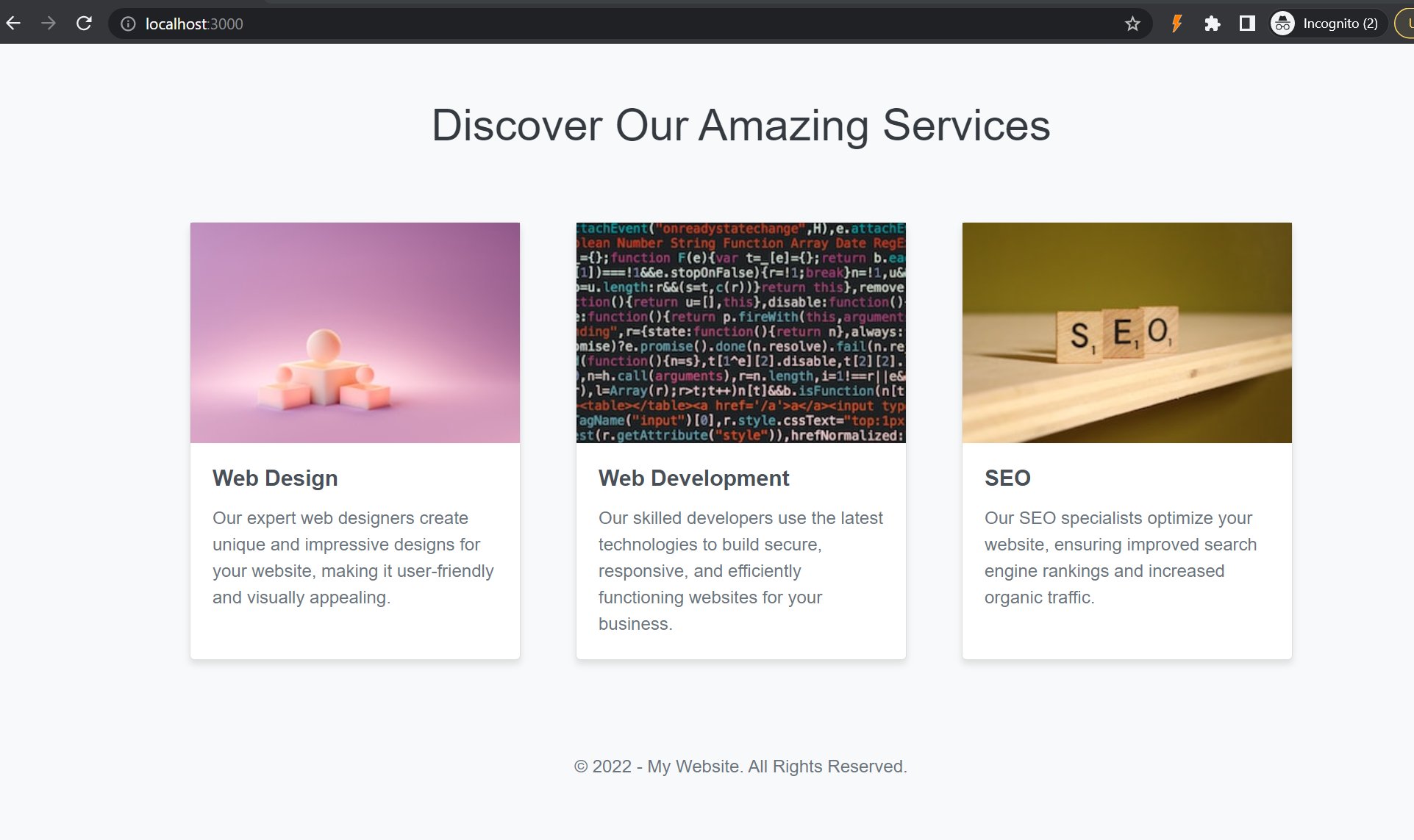Open the Extensions puzzle piece menu
The height and width of the screenshot is (840, 1414).
(1212, 24)
